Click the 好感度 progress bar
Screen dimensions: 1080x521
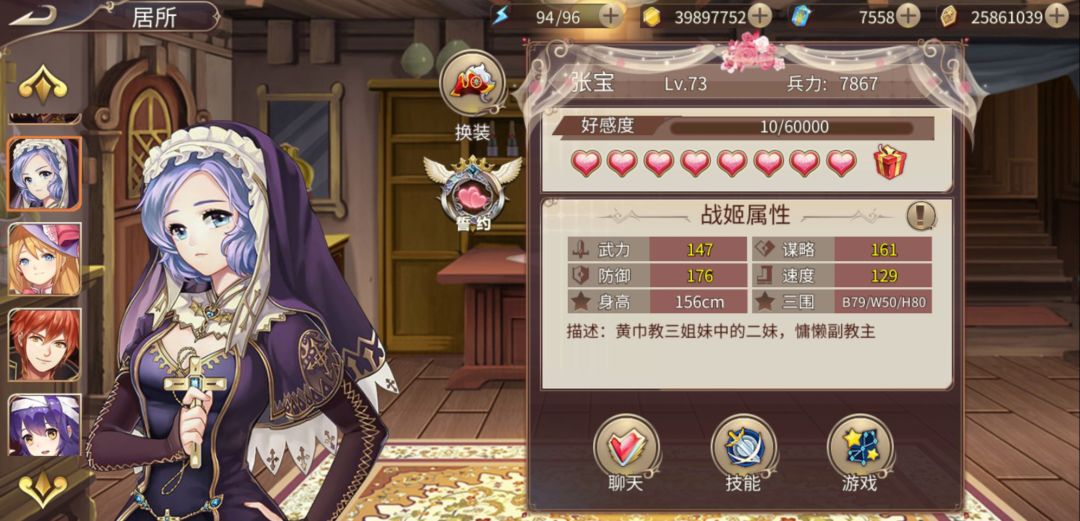click(793, 127)
